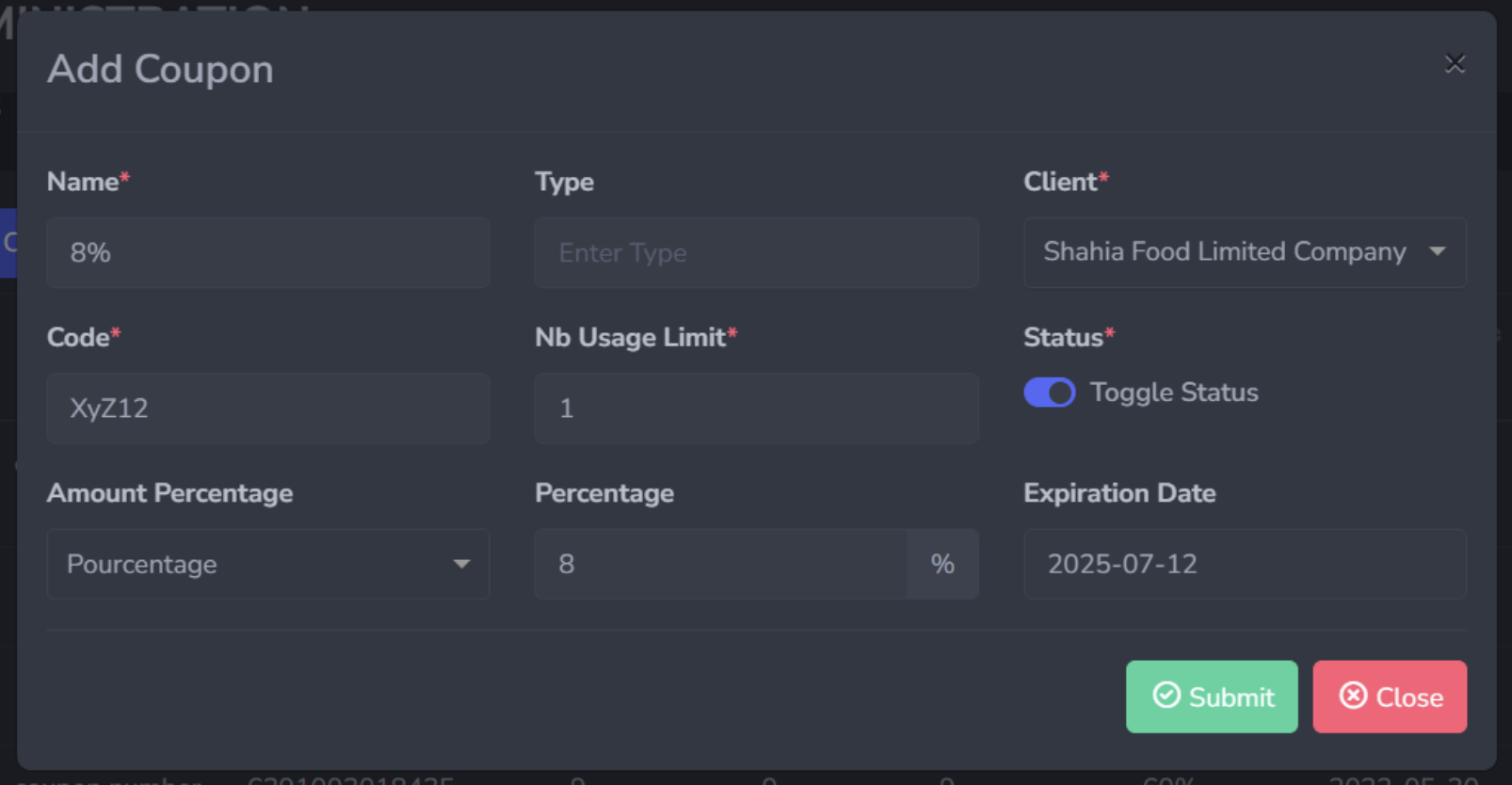Select the Shahia Food Limited Company combo box
The width and height of the screenshot is (1512, 785).
tap(1245, 252)
